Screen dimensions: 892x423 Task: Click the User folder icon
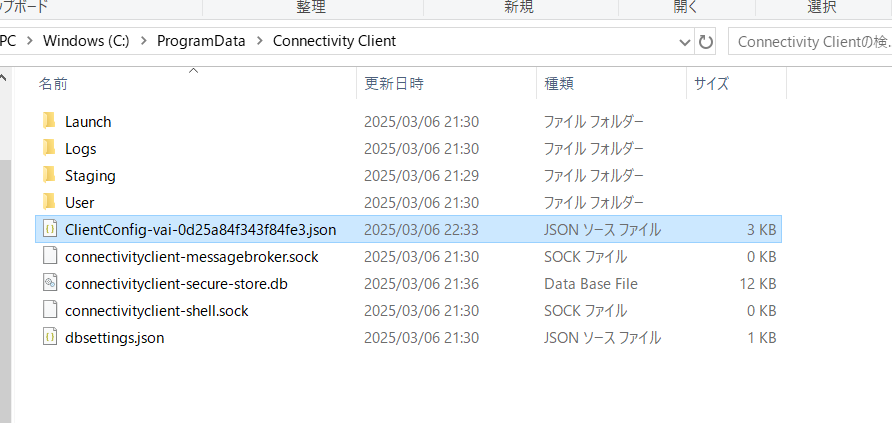(x=50, y=202)
